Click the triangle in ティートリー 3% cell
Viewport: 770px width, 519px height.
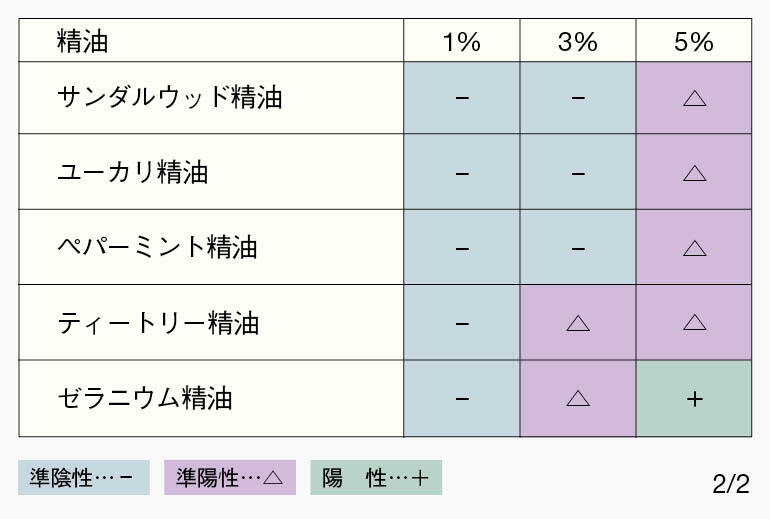click(578, 323)
